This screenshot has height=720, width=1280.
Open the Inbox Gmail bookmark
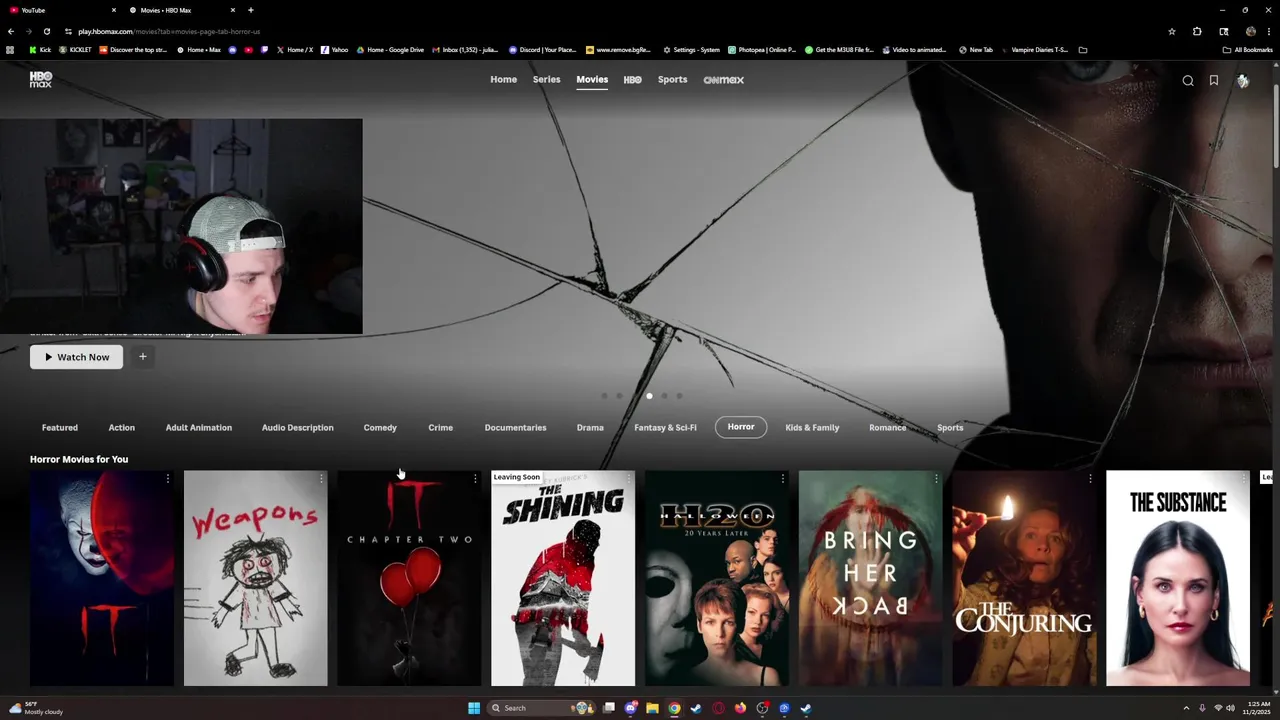(466, 50)
